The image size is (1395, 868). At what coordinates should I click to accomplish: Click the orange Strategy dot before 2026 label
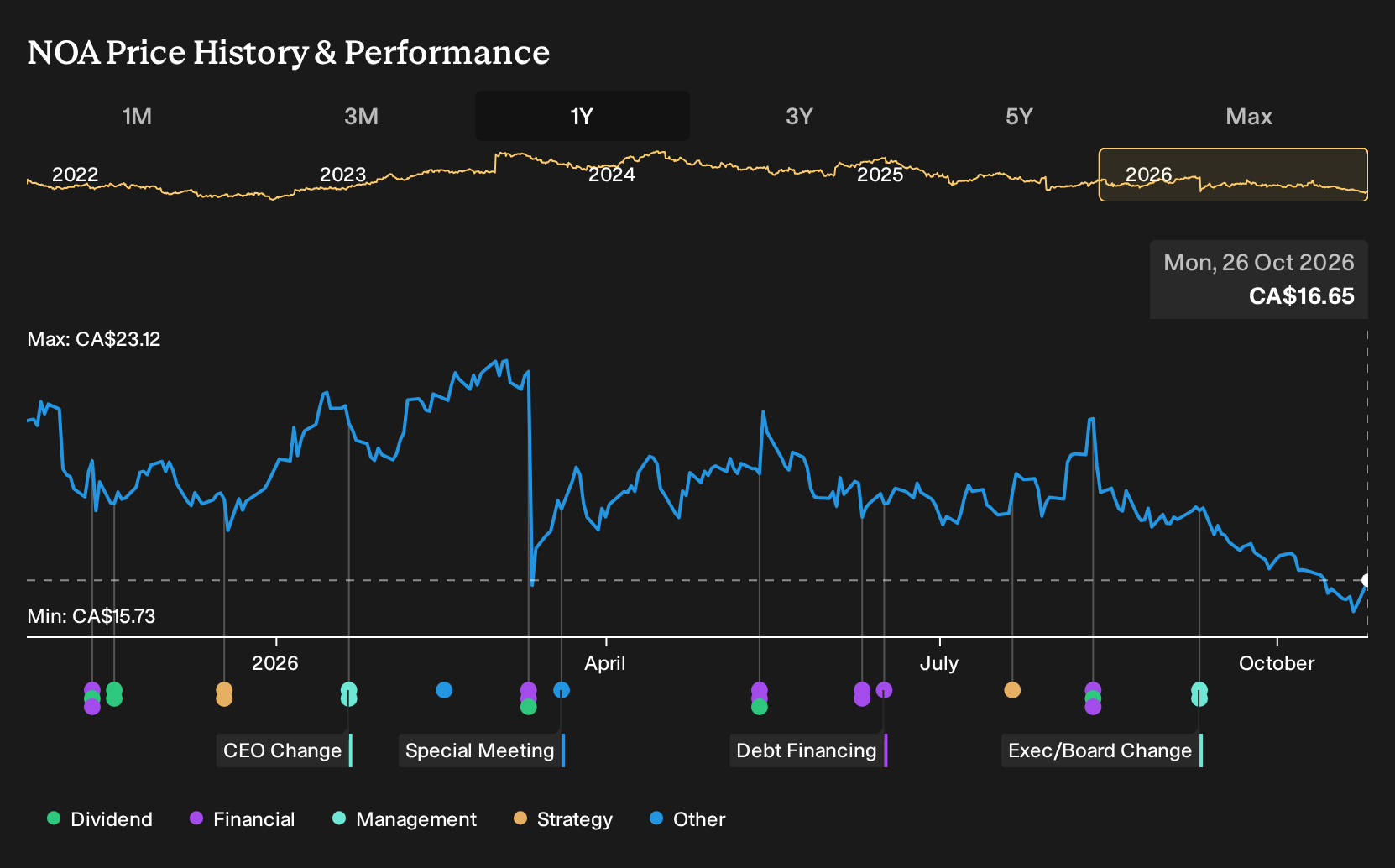pyautogui.click(x=224, y=694)
